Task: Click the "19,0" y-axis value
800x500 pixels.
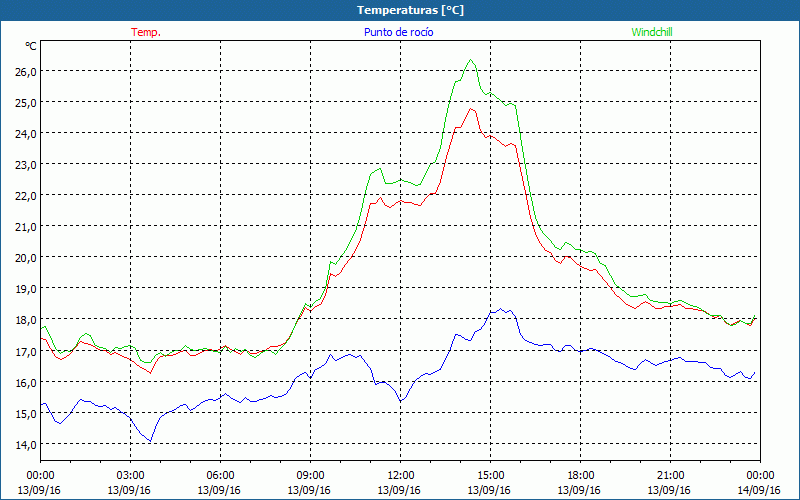Action: 26,289
